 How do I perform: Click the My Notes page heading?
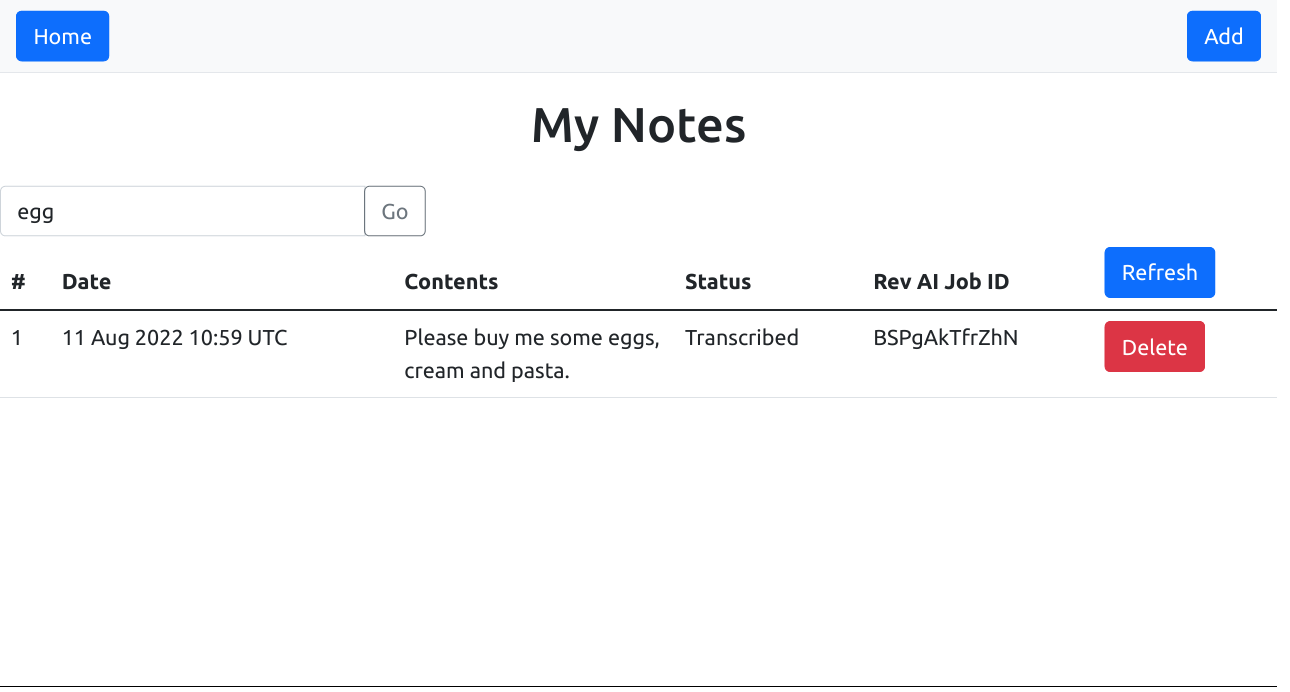pos(638,126)
